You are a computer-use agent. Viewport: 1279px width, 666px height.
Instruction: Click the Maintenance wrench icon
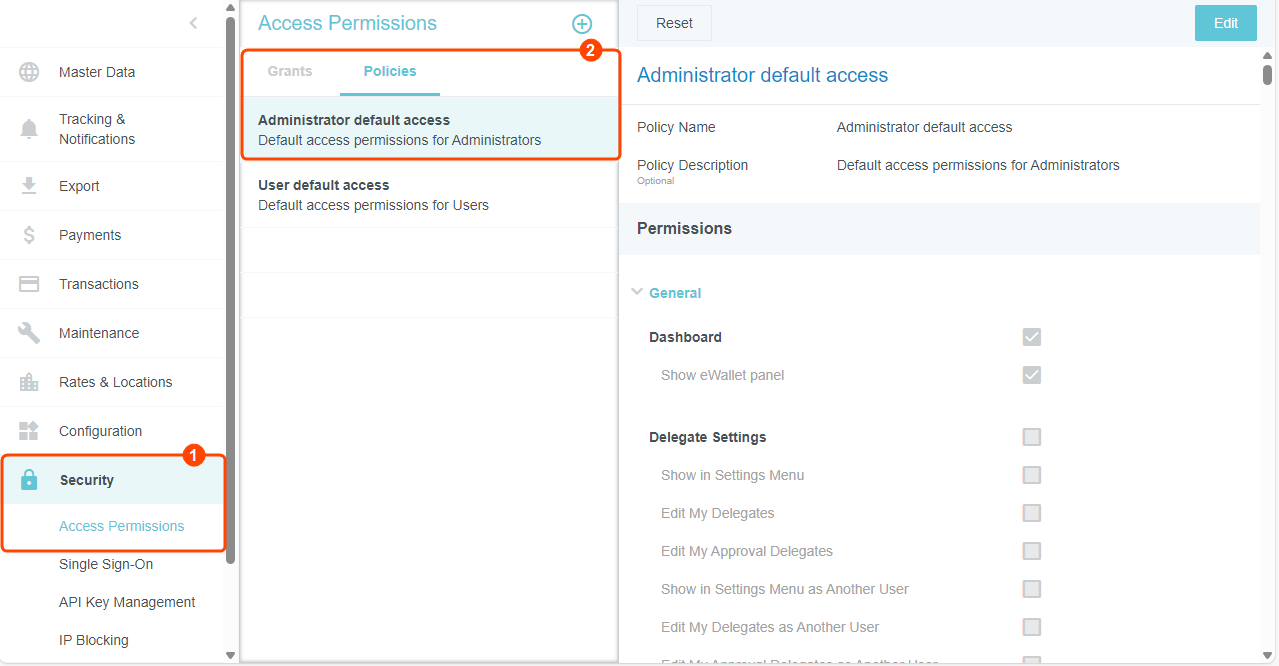pyautogui.click(x=28, y=332)
